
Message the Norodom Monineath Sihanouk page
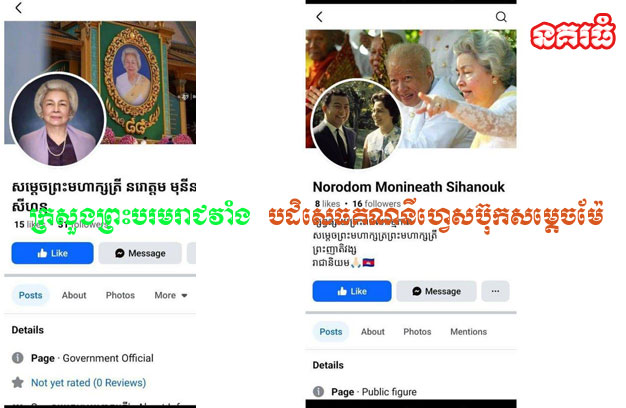(436, 291)
